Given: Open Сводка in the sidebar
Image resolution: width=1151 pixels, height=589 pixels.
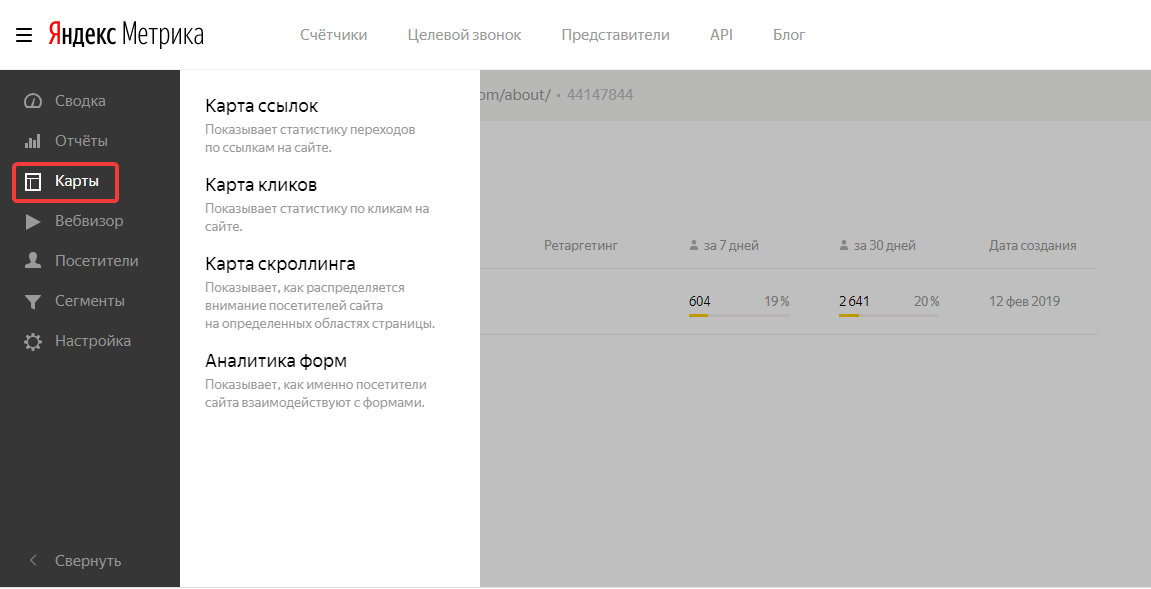Looking at the screenshot, I should (x=80, y=101).
